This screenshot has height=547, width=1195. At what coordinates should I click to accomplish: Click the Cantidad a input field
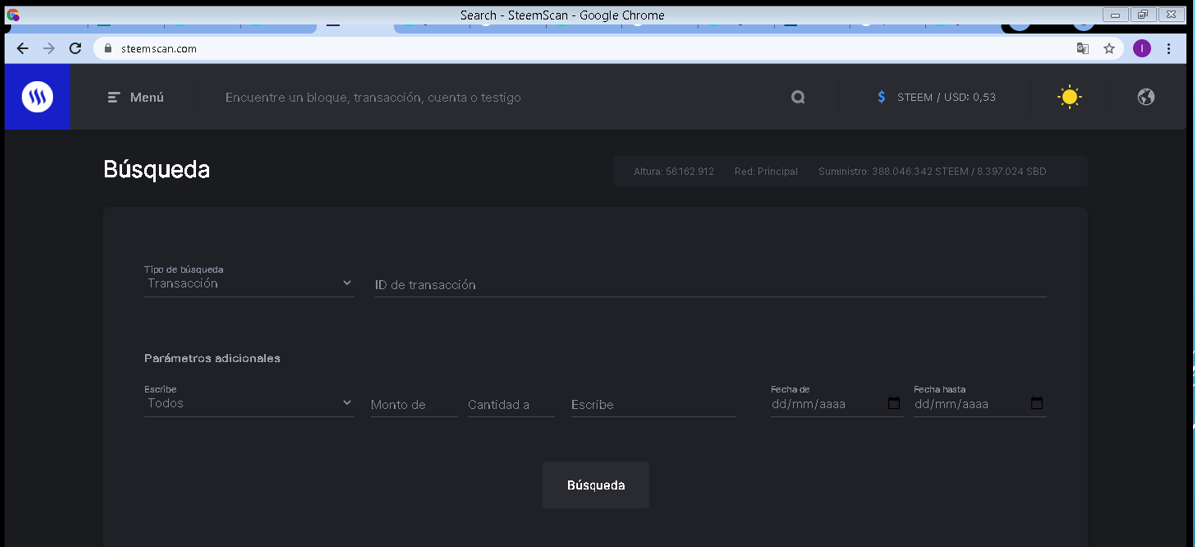[511, 405]
